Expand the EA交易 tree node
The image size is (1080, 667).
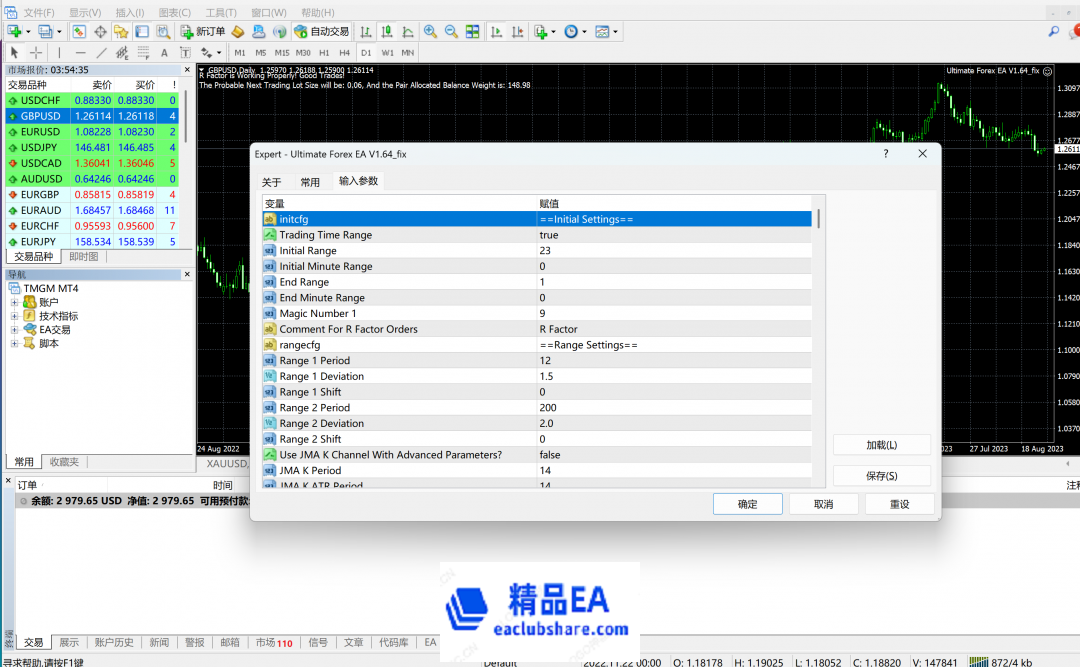[15, 330]
